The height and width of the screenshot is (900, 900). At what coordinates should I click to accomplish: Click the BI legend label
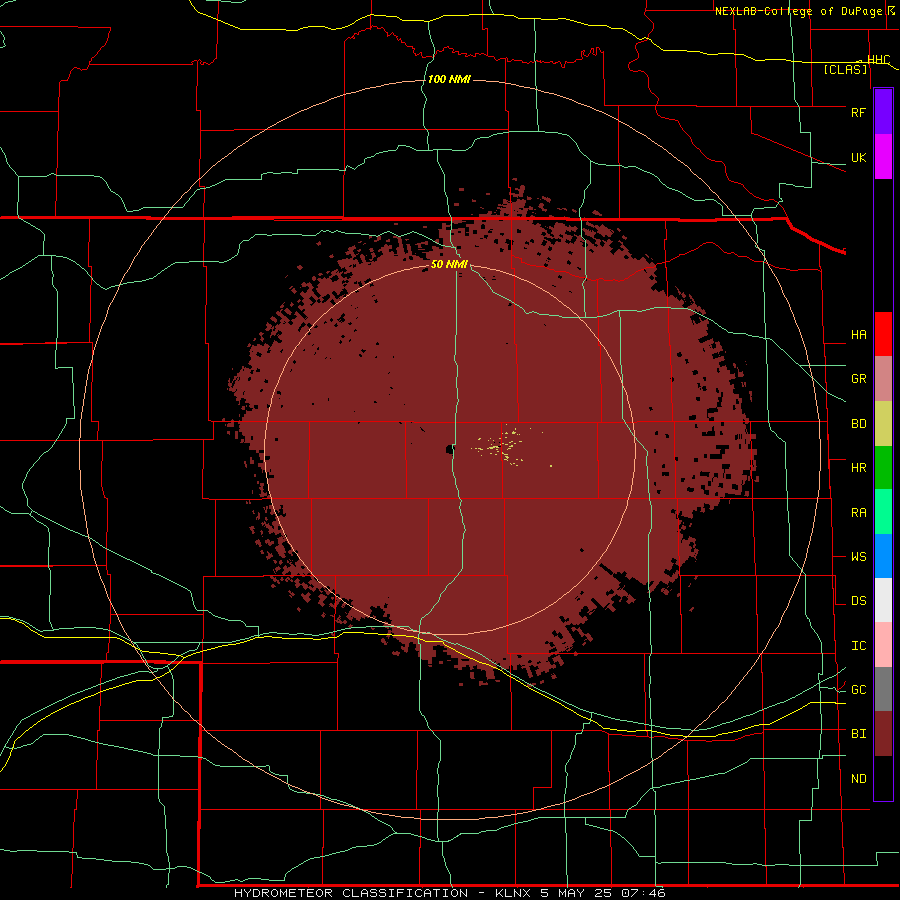(858, 734)
